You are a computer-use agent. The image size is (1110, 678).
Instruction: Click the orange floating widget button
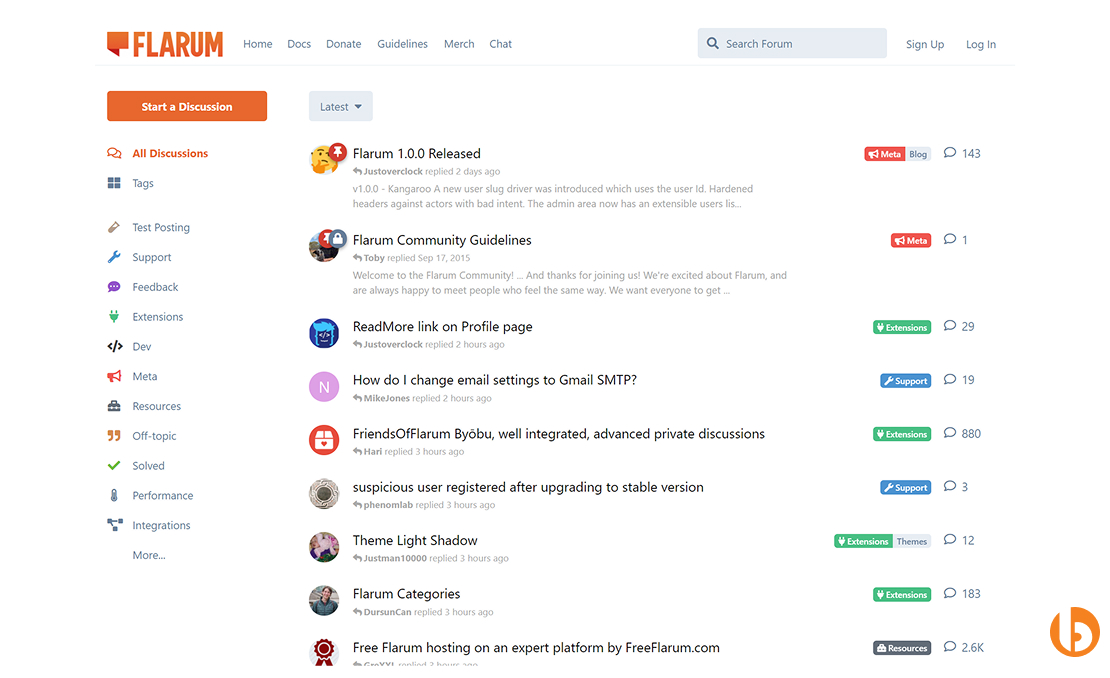(x=1075, y=631)
